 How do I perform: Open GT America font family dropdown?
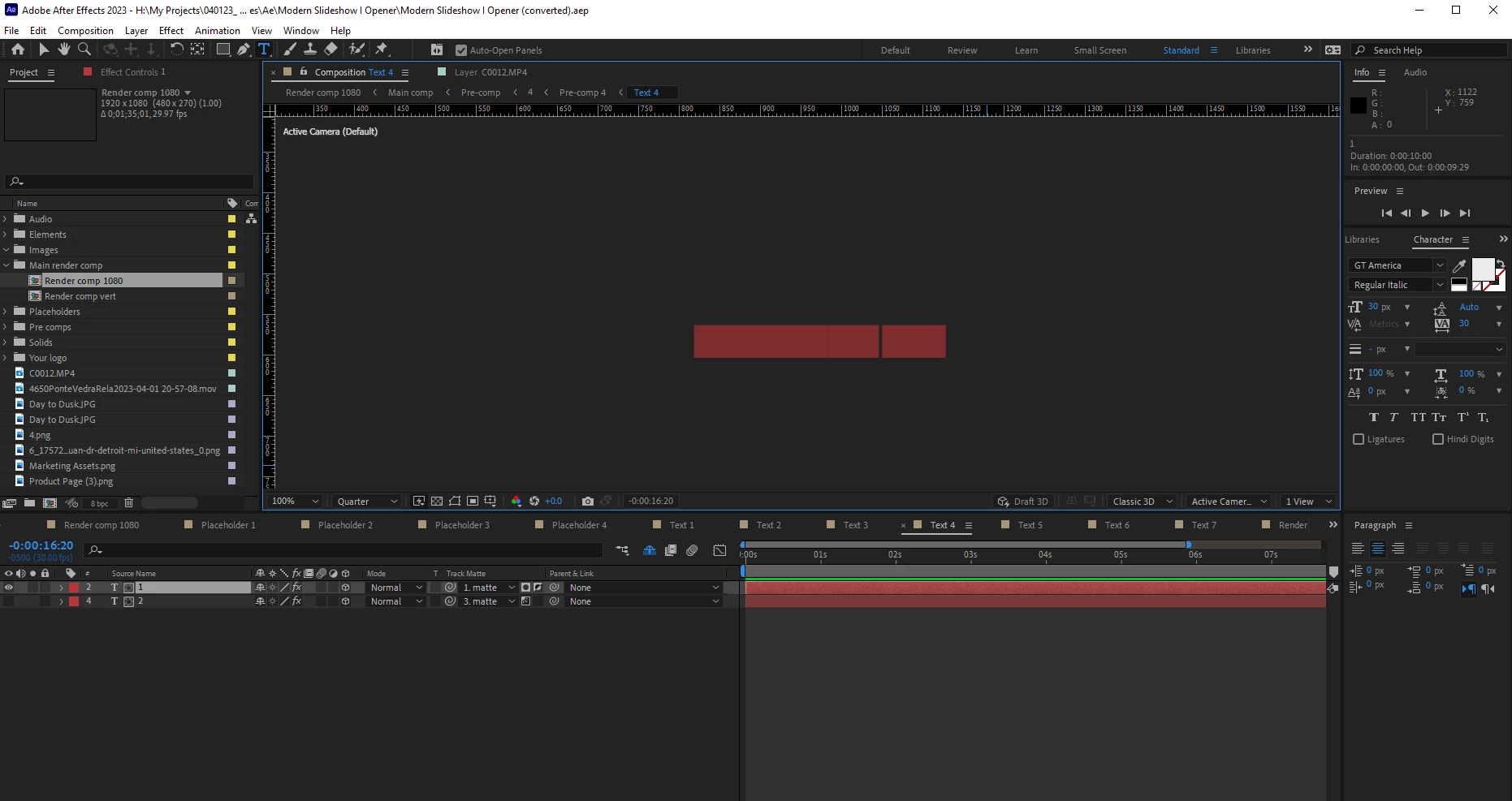[1397, 265]
